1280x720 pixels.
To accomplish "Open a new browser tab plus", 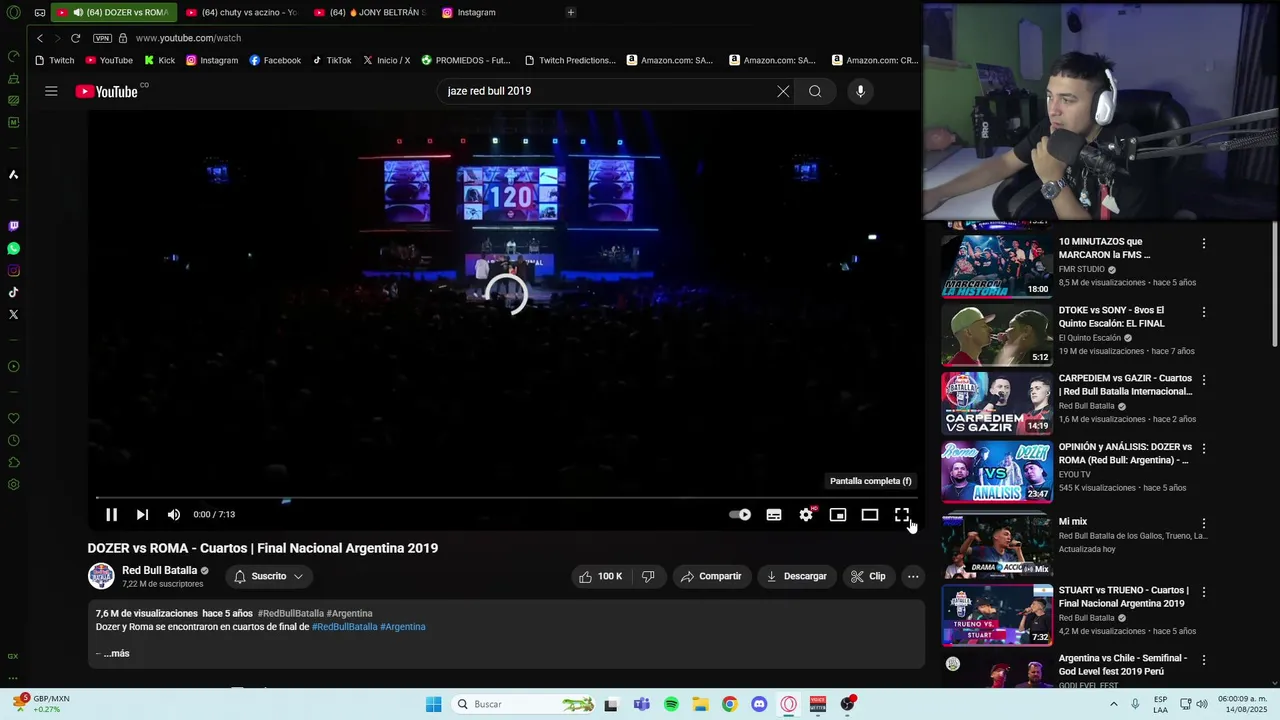I will tap(571, 12).
